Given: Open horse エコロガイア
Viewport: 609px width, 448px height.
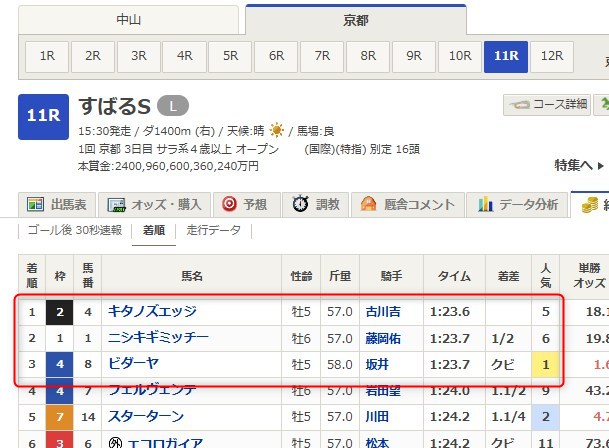Looking at the screenshot, I should tap(165, 443).
